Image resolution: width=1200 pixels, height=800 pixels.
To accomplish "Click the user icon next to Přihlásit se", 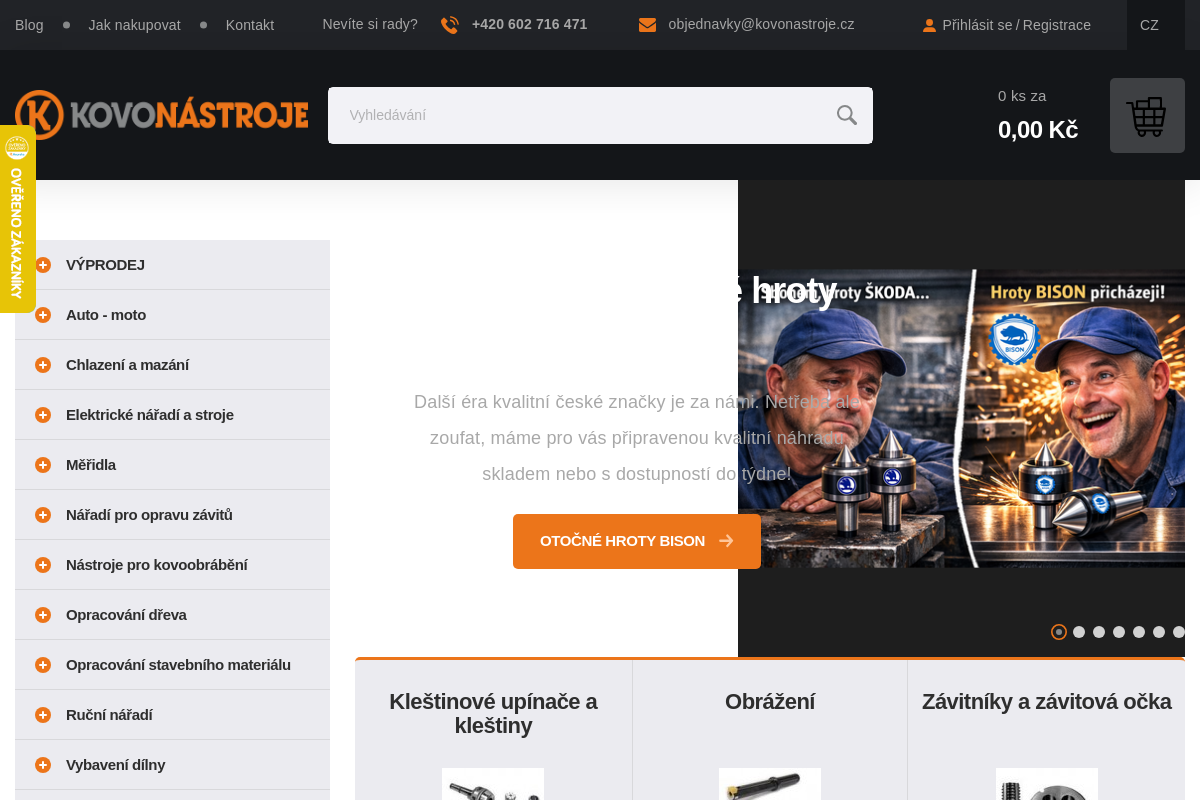I will [929, 26].
